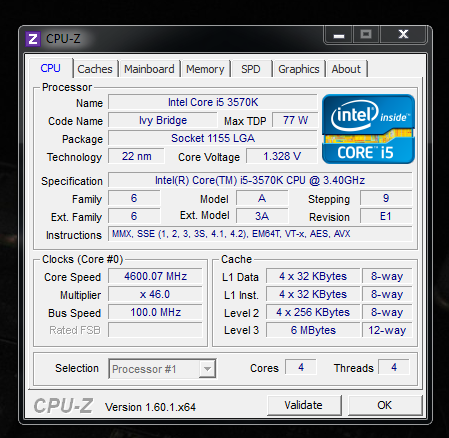Click the Specification text field
Screen dimensions: 449x438
260,180
